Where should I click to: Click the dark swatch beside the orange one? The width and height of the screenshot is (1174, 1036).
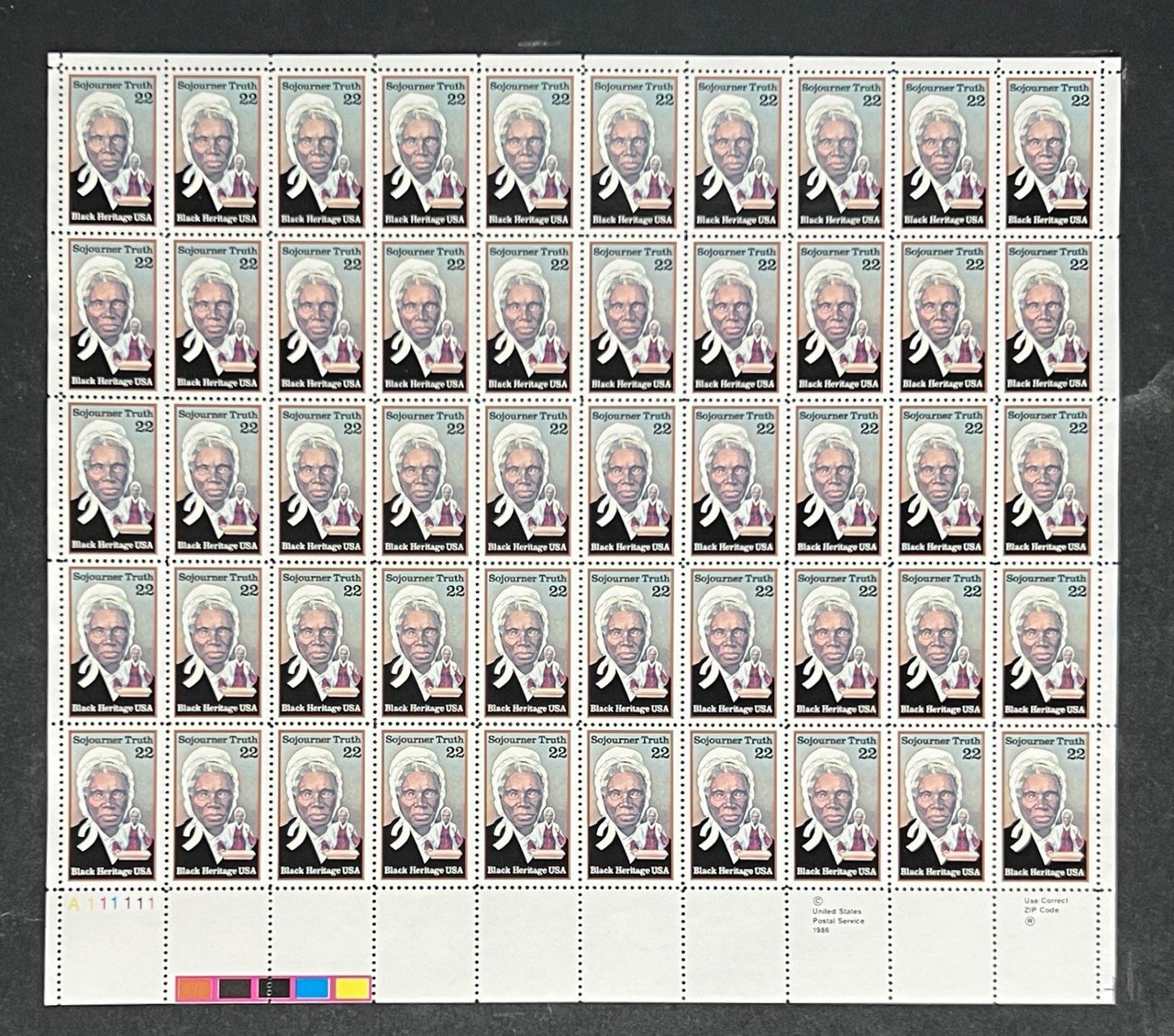point(235,988)
